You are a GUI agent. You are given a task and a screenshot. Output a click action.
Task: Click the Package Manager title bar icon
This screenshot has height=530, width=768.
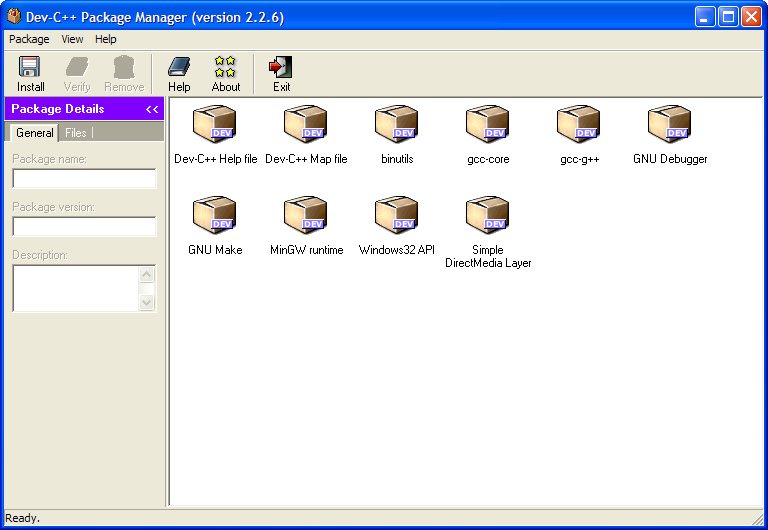pyautogui.click(x=14, y=16)
